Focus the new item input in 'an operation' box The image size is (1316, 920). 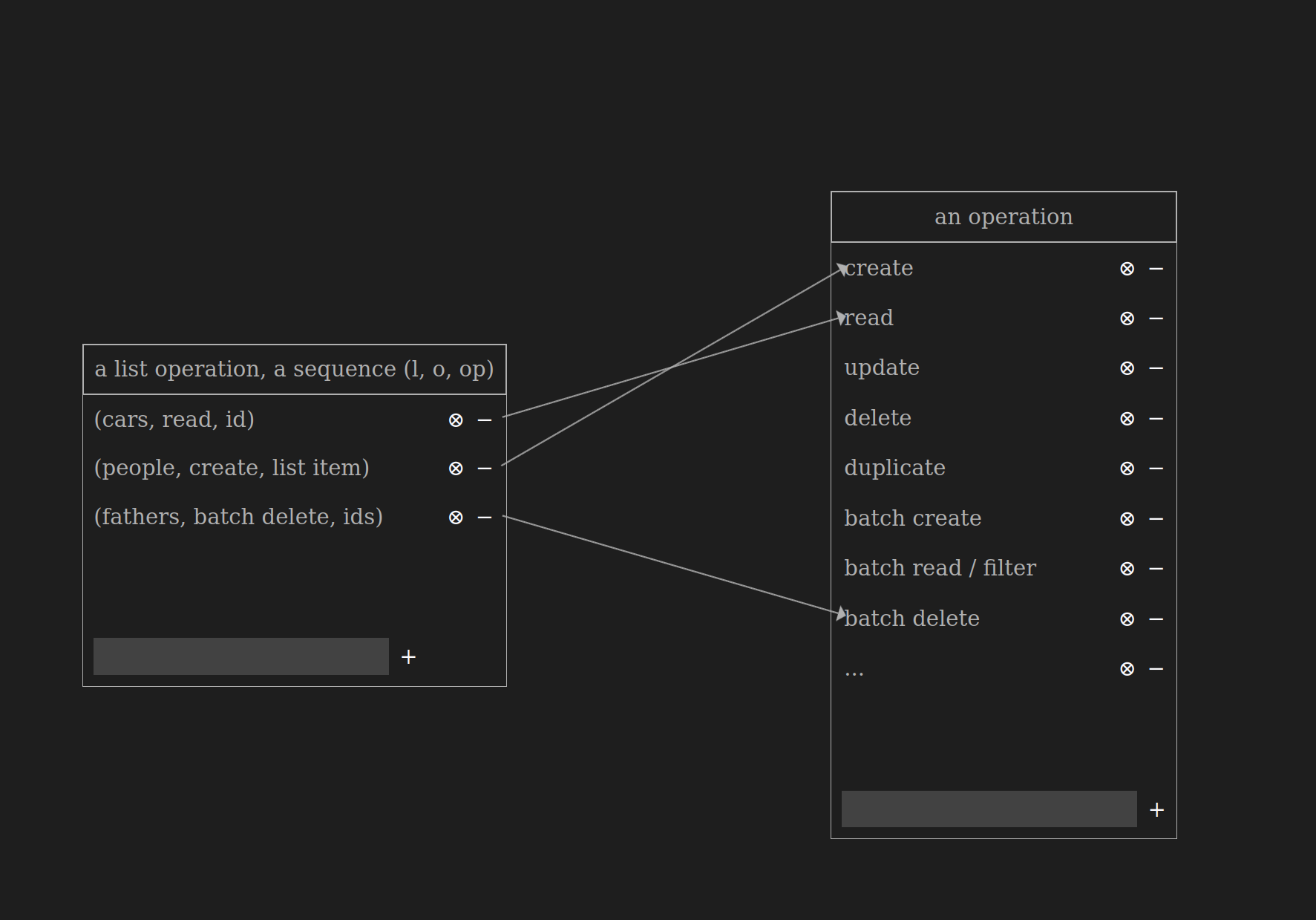click(989, 809)
